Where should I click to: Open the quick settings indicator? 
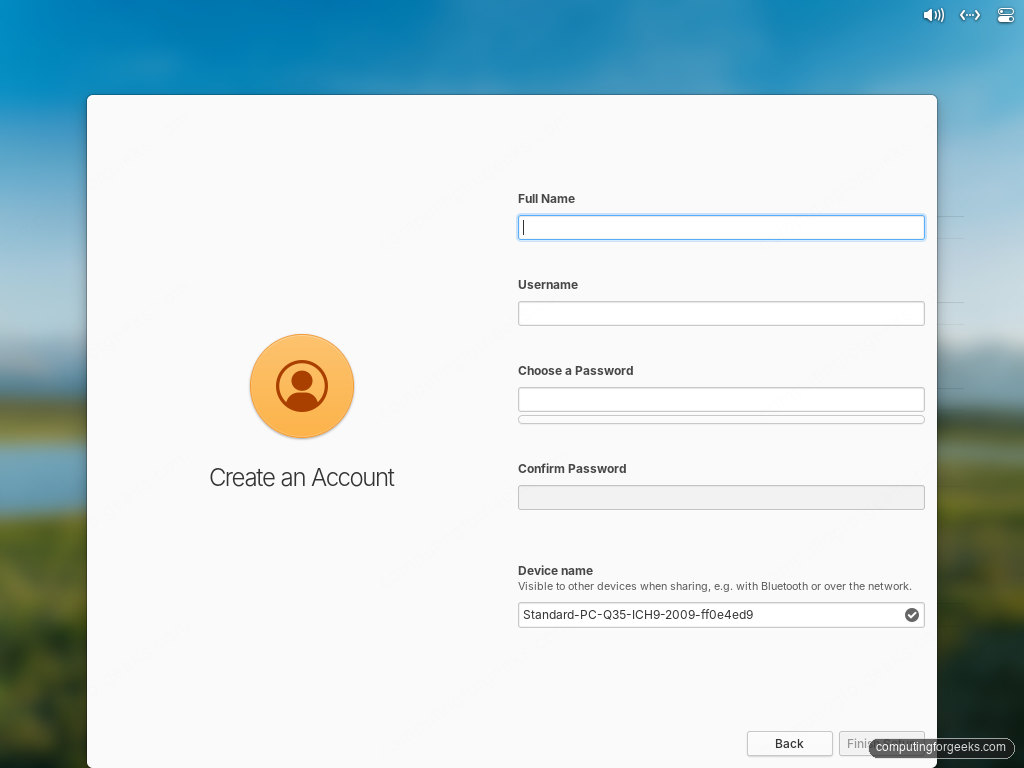coord(1006,15)
